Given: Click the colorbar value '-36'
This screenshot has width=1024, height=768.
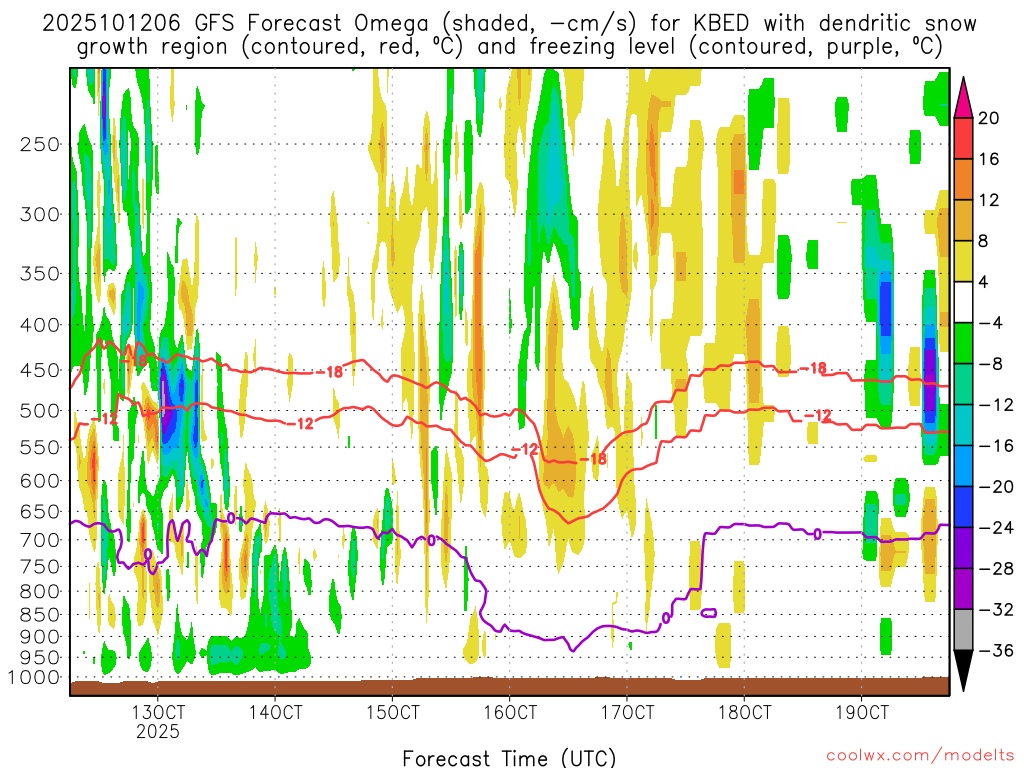Looking at the screenshot, I should pos(996,650).
